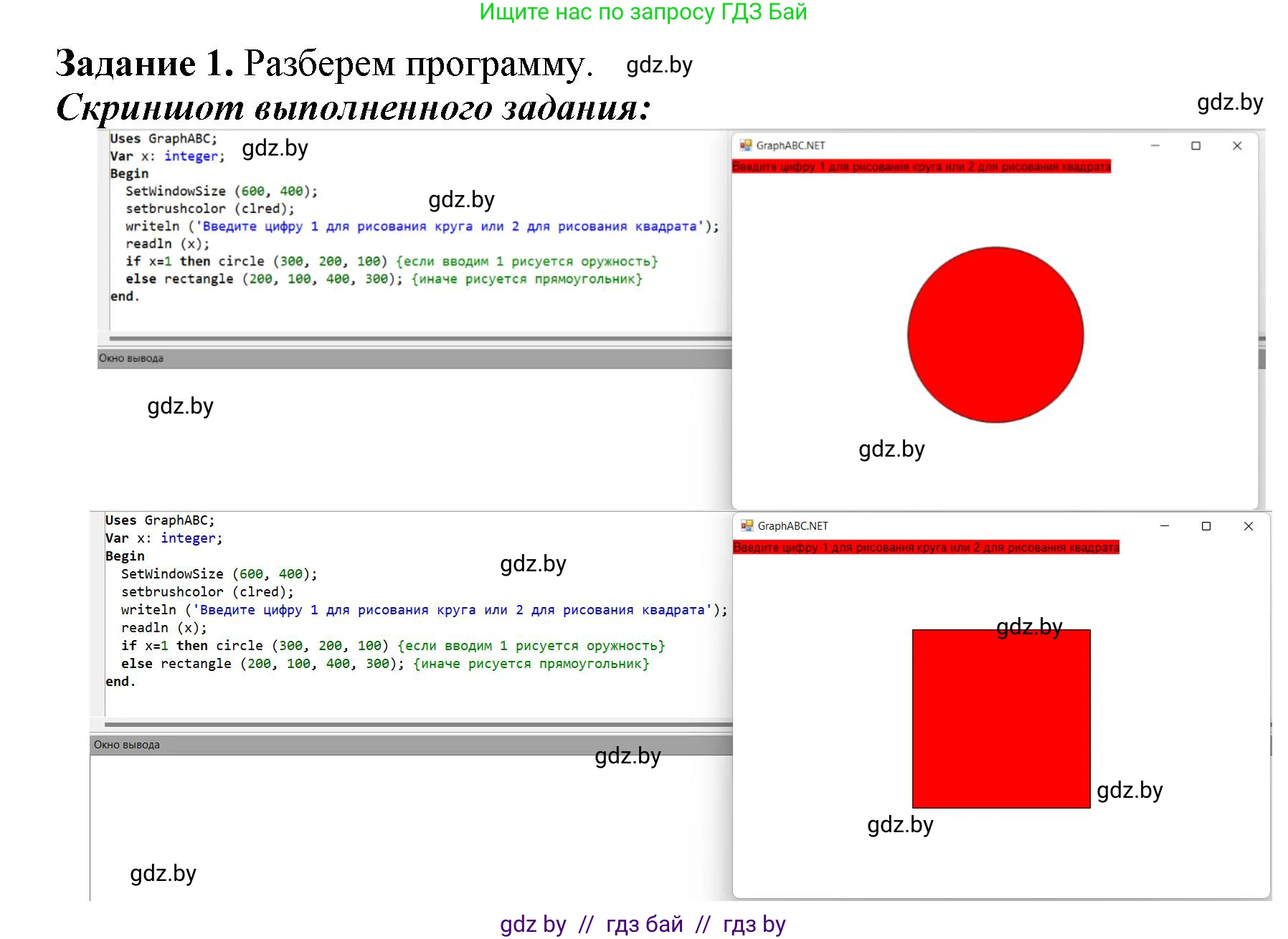The height and width of the screenshot is (939, 1288).
Task: Maximize the lower GraphABC.NET window
Action: [x=1206, y=526]
